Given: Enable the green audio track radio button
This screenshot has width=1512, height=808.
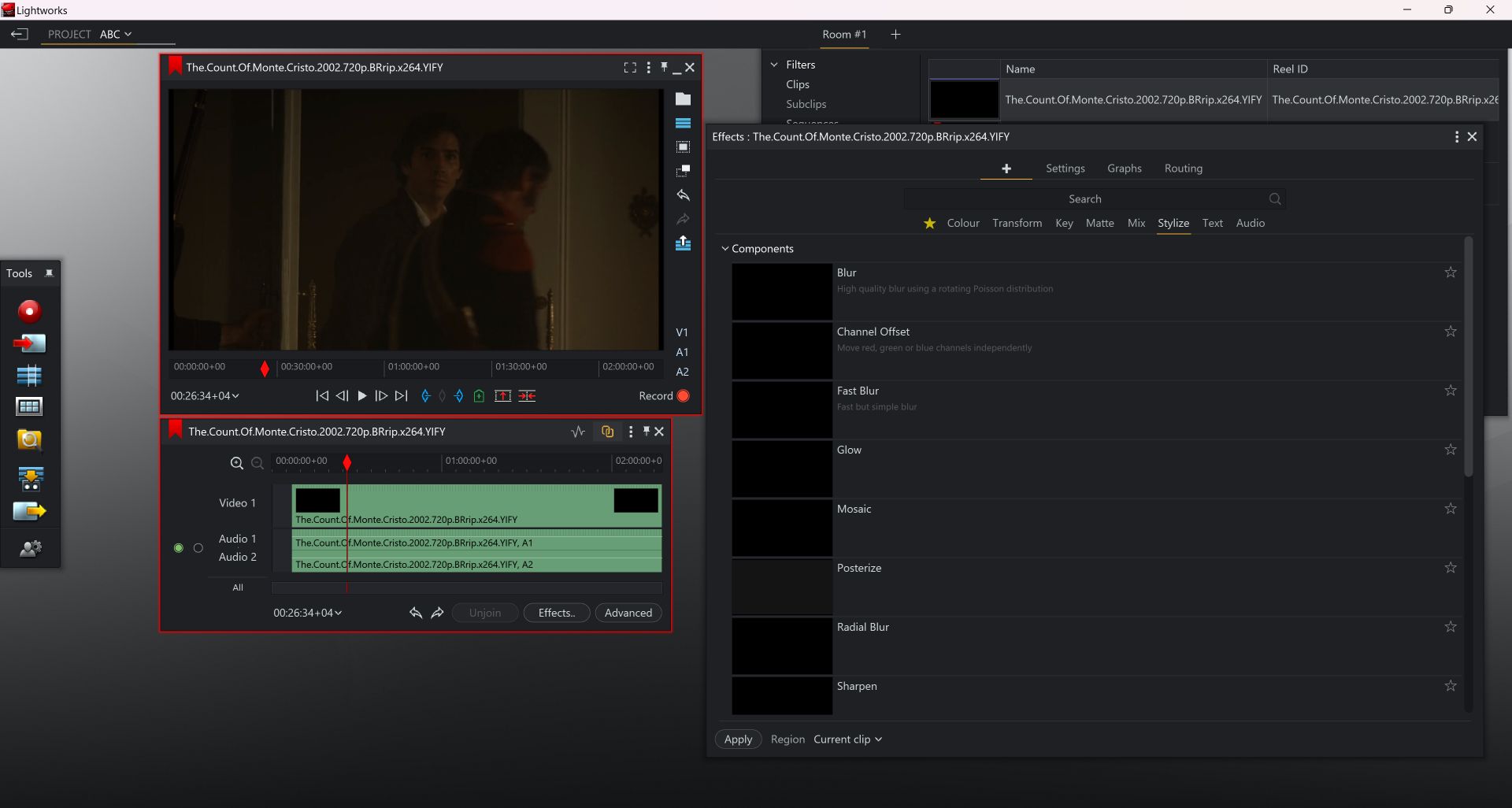Looking at the screenshot, I should click(x=179, y=548).
